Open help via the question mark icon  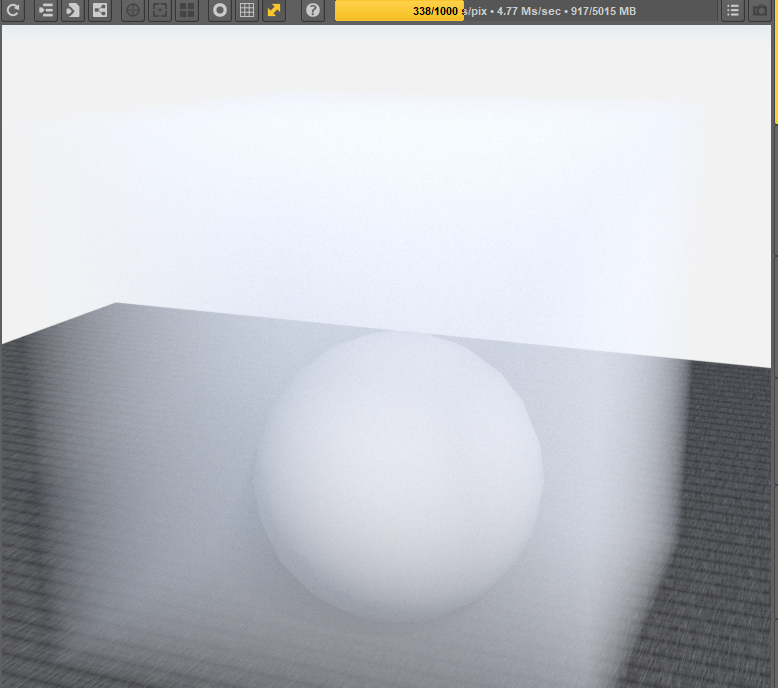pyautogui.click(x=313, y=10)
